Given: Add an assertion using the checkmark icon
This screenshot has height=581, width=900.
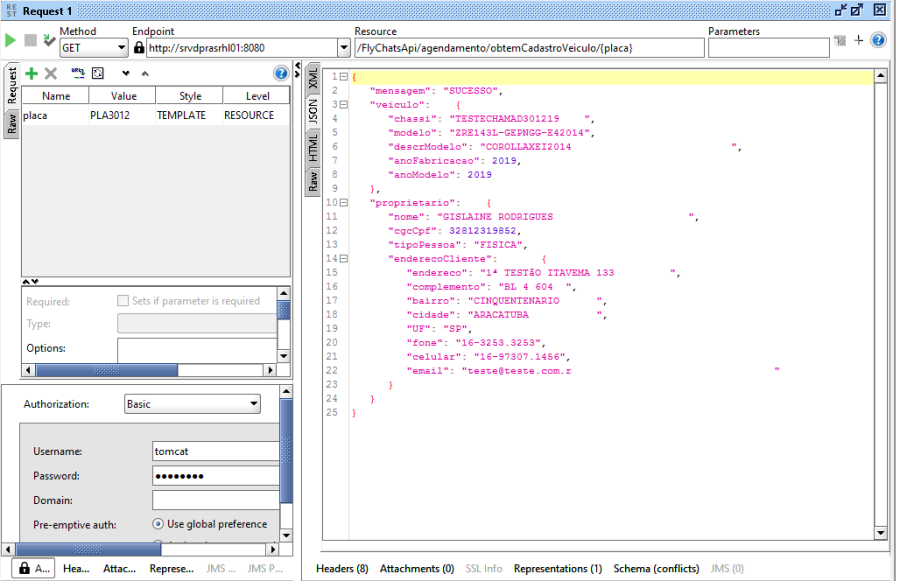Looking at the screenshot, I should pyautogui.click(x=49, y=40).
